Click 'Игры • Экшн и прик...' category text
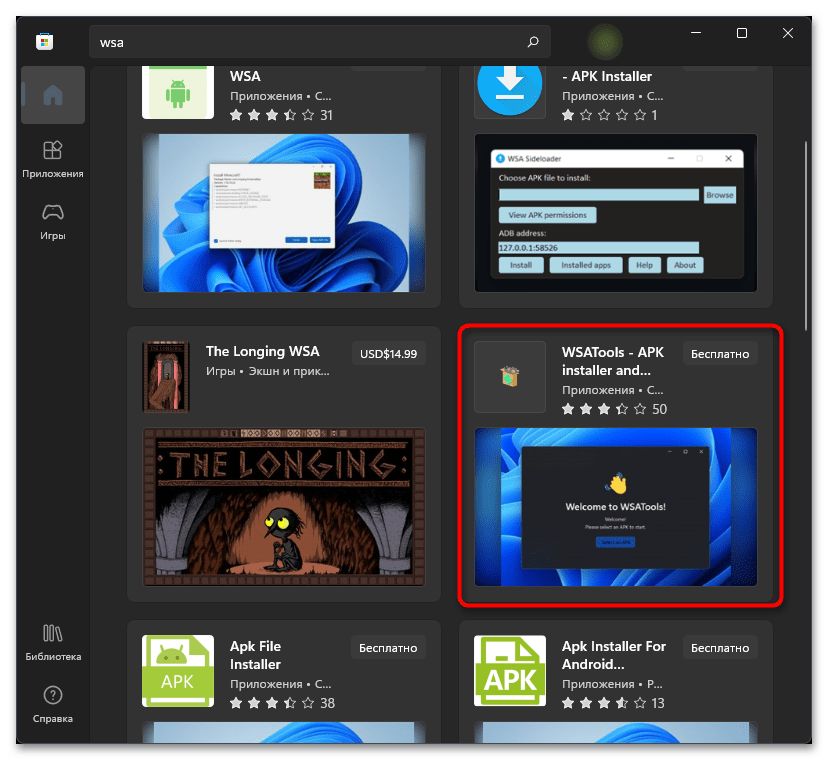 [x=268, y=371]
